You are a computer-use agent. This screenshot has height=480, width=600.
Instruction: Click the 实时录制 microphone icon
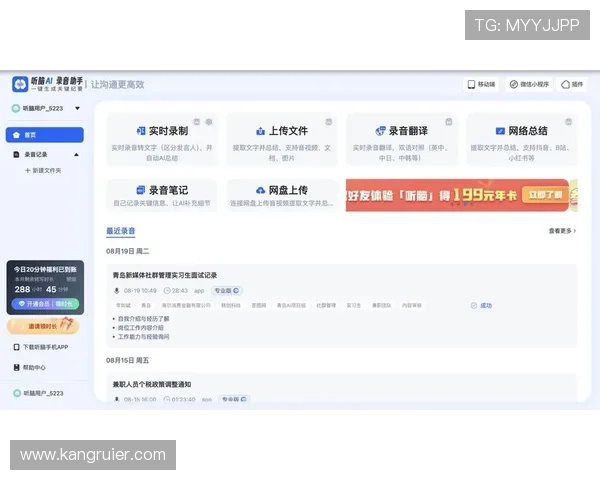coord(141,131)
